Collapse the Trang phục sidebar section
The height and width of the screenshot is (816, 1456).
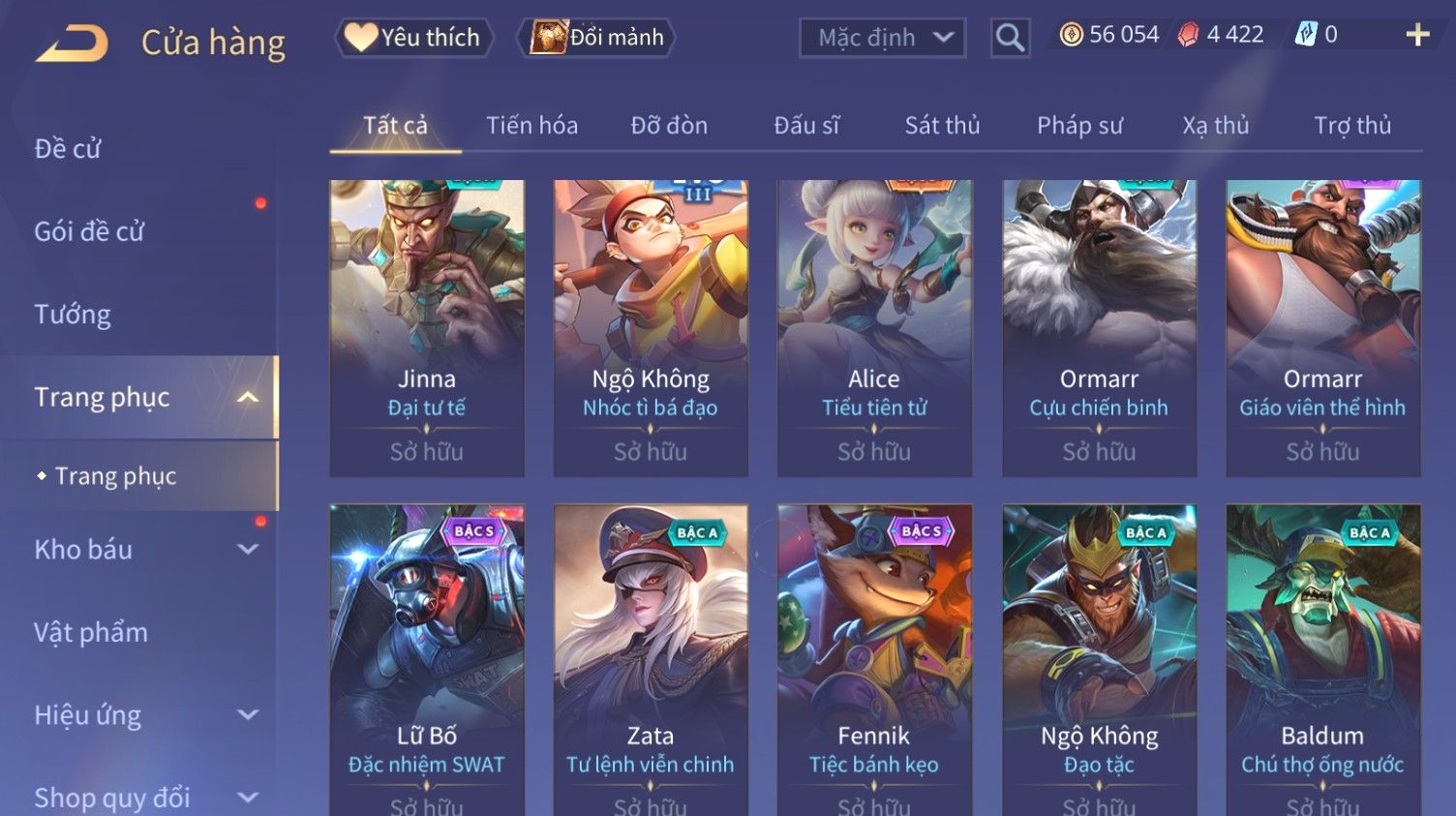coord(248,397)
